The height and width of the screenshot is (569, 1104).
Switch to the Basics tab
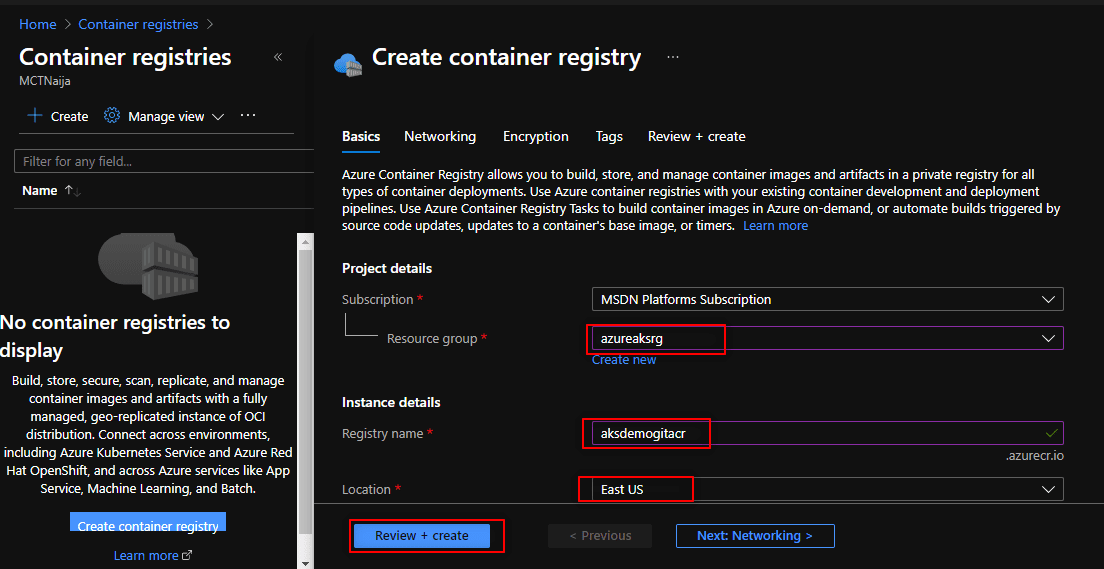[361, 137]
